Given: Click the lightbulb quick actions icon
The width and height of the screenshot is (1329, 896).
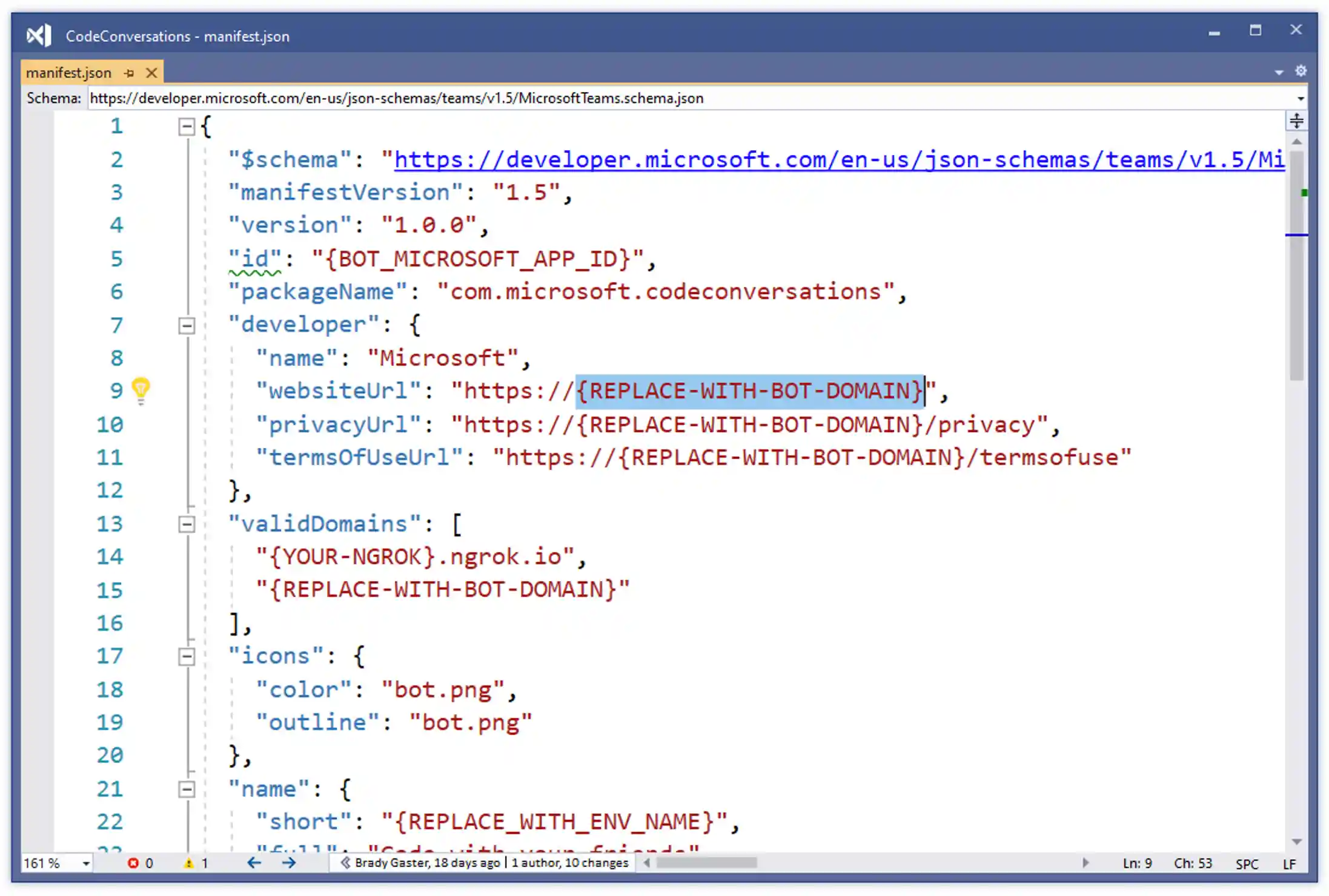Looking at the screenshot, I should pos(141,389).
